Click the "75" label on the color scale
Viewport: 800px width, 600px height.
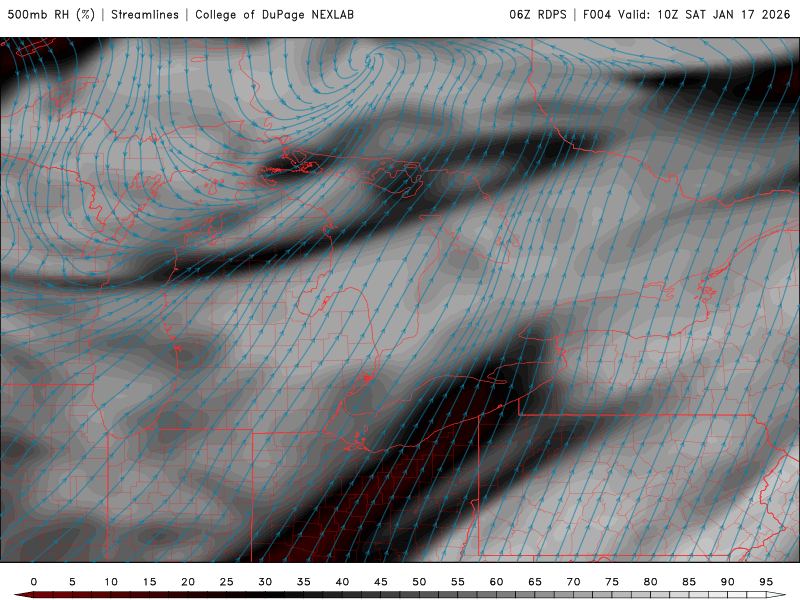coord(612,582)
